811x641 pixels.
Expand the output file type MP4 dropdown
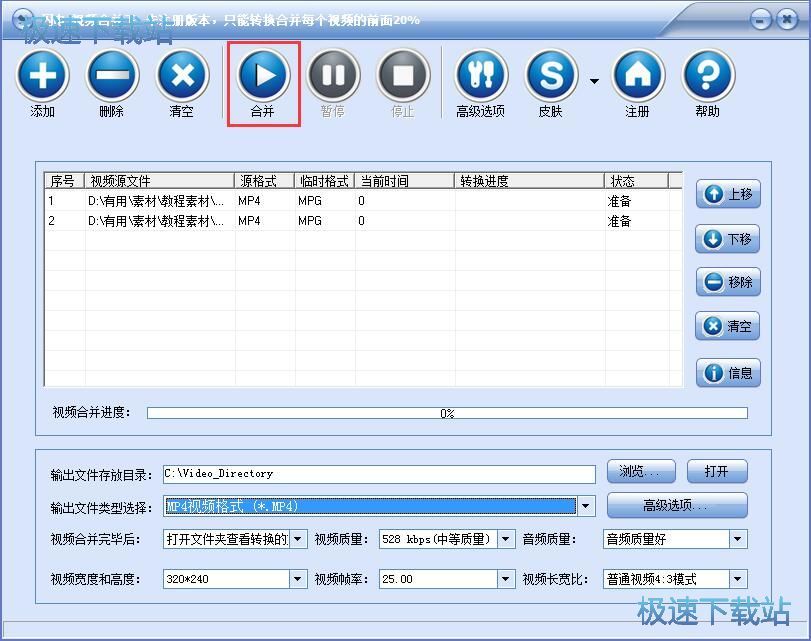coord(587,507)
